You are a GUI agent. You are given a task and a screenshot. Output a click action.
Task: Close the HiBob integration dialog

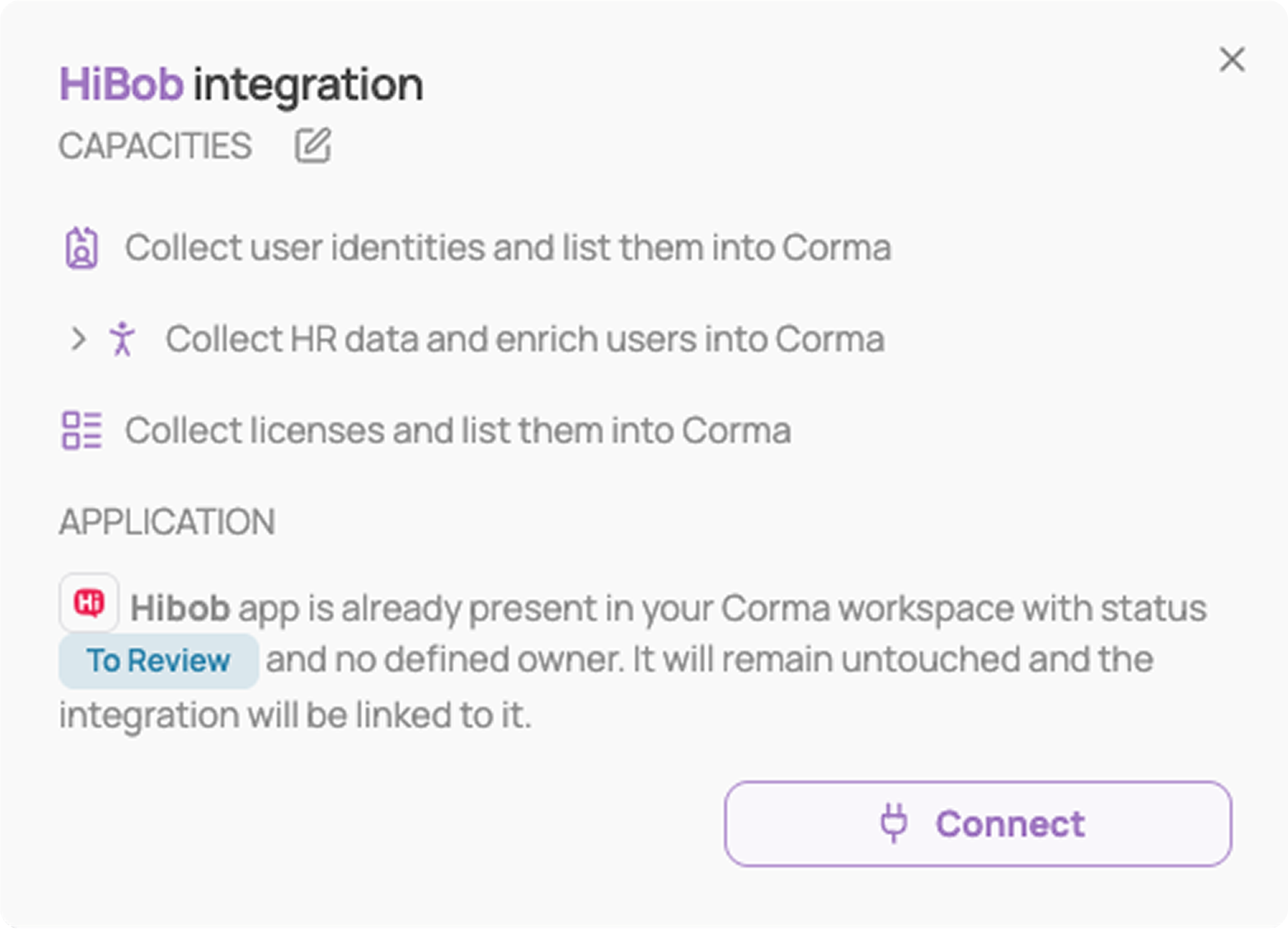click(1232, 59)
